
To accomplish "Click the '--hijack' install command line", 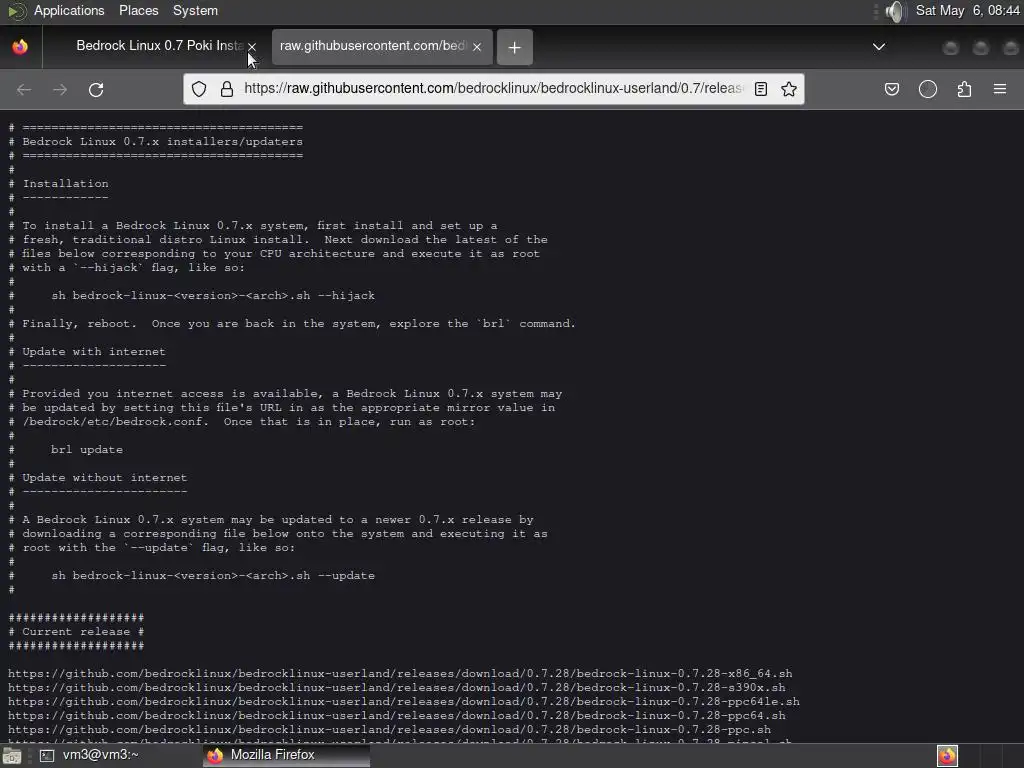I will click(x=213, y=295).
